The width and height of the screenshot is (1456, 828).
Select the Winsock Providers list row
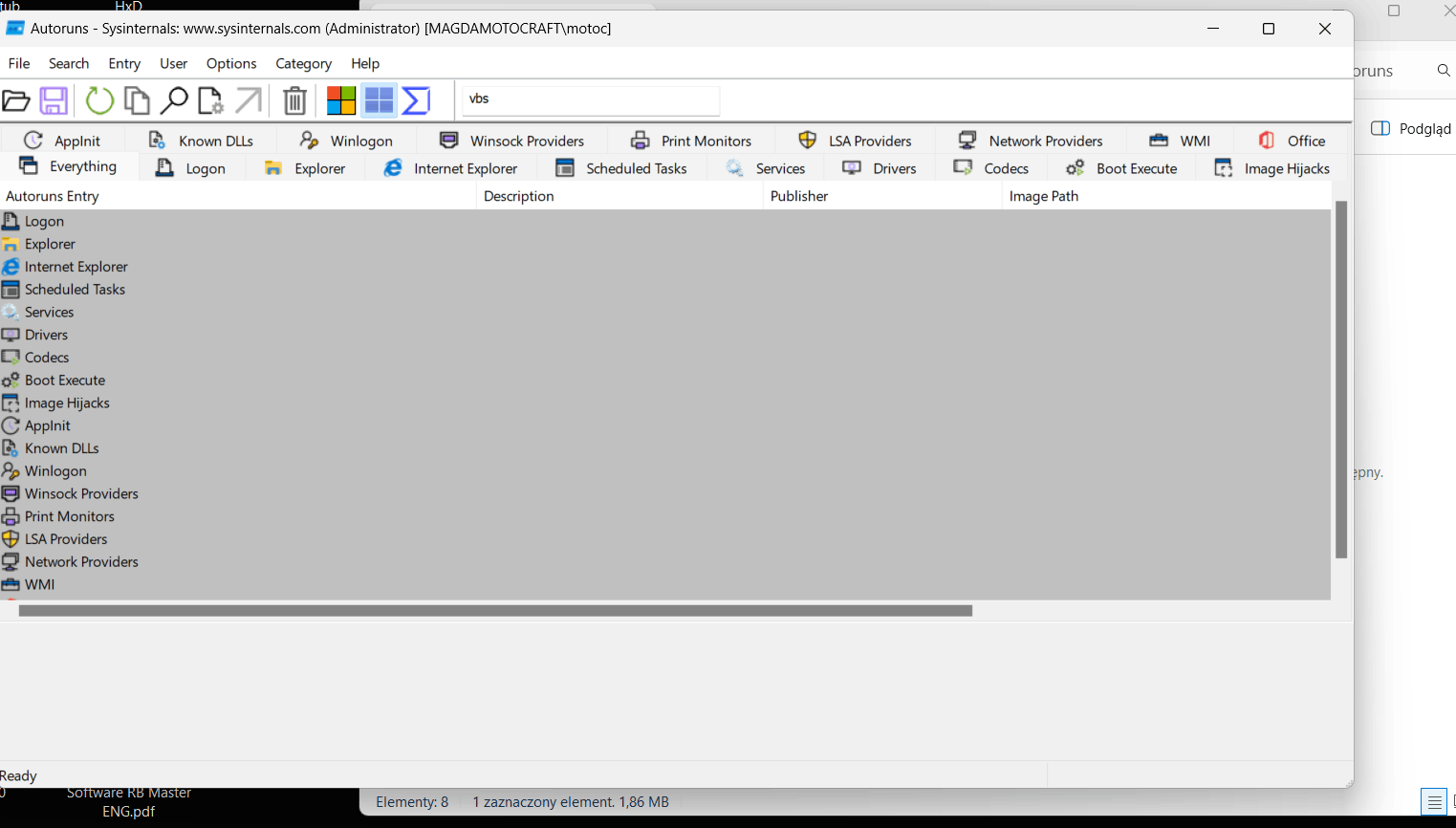665,493
